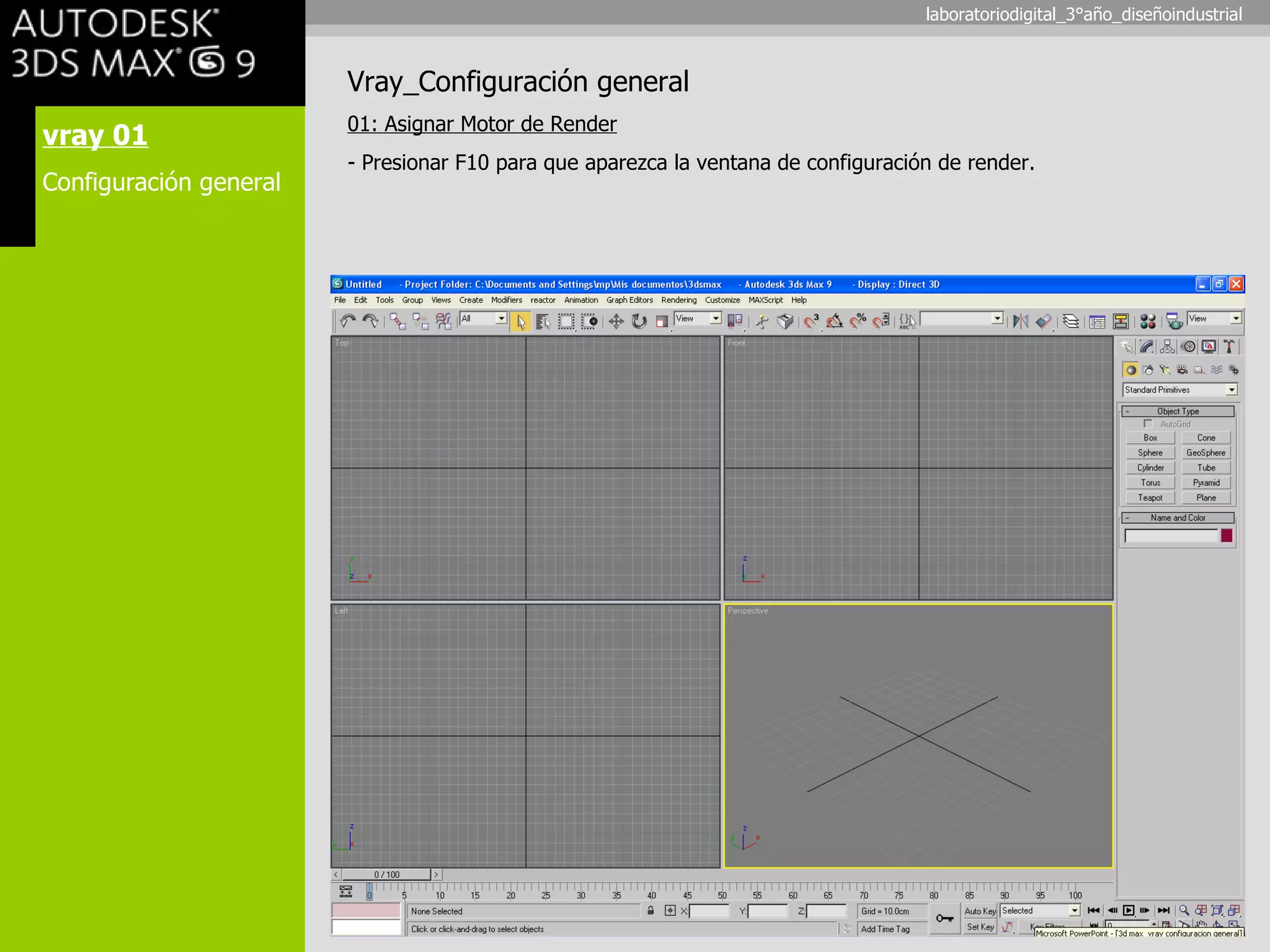
Task: Click the object name input field
Action: click(x=1171, y=535)
